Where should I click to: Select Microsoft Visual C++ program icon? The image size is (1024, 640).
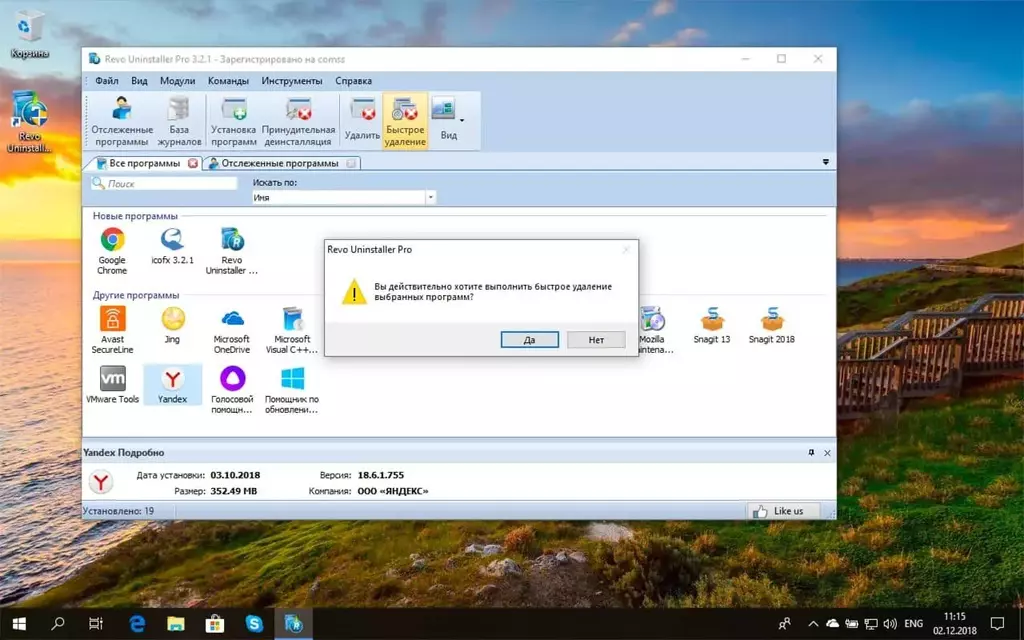292,330
